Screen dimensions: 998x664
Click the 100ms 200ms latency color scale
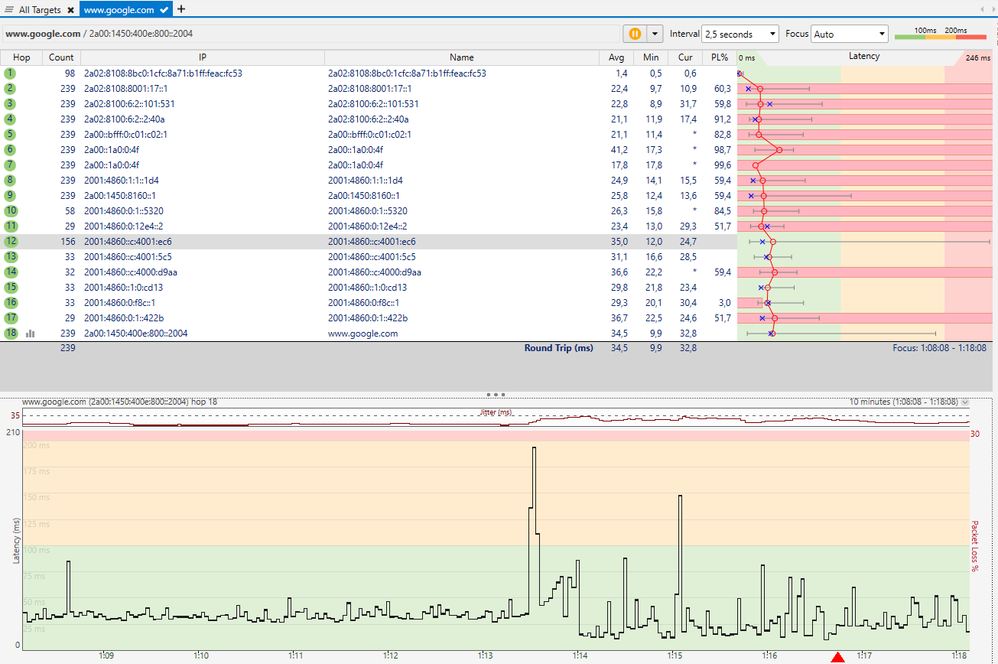pos(940,34)
